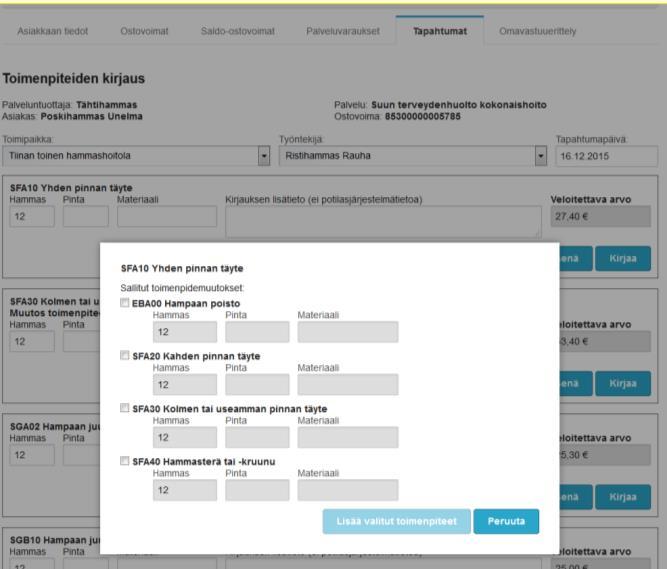Click Hammas field under dialog's SFA30 option
This screenshot has width=667, height=569.
tap(185, 438)
